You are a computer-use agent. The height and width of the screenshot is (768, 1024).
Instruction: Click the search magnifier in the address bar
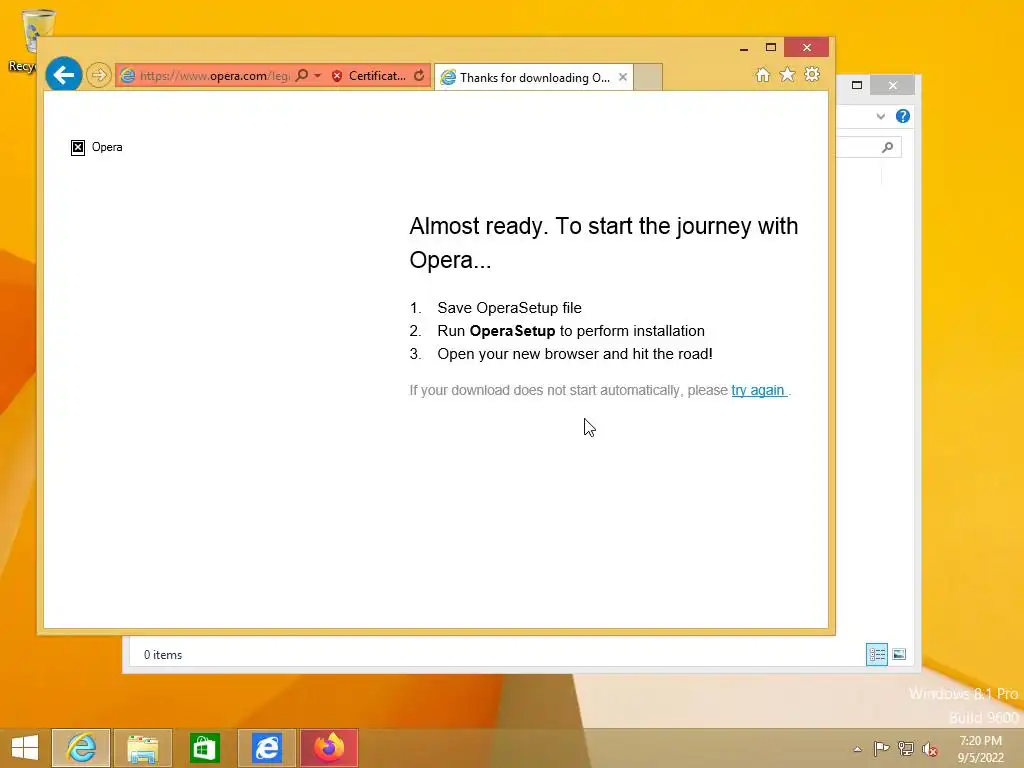[x=302, y=76]
